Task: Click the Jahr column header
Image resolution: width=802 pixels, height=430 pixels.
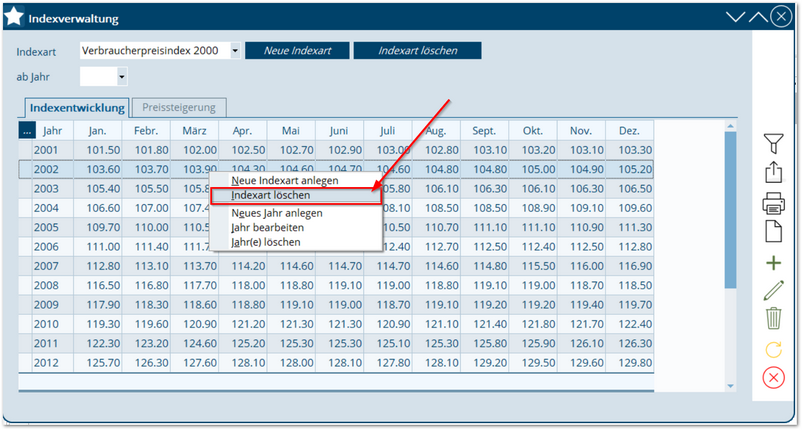Action: coord(53,131)
